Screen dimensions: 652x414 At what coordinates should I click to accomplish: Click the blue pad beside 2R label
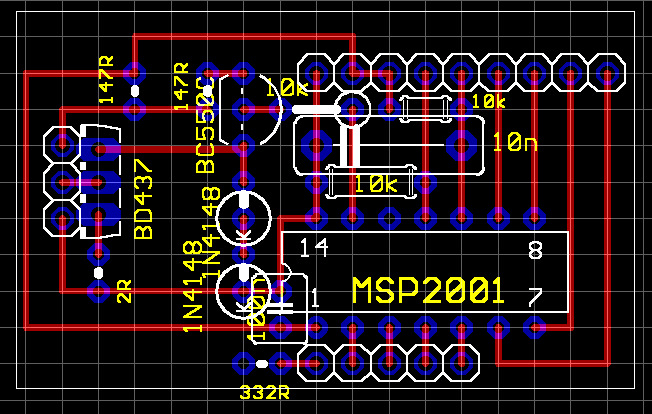click(x=98, y=291)
